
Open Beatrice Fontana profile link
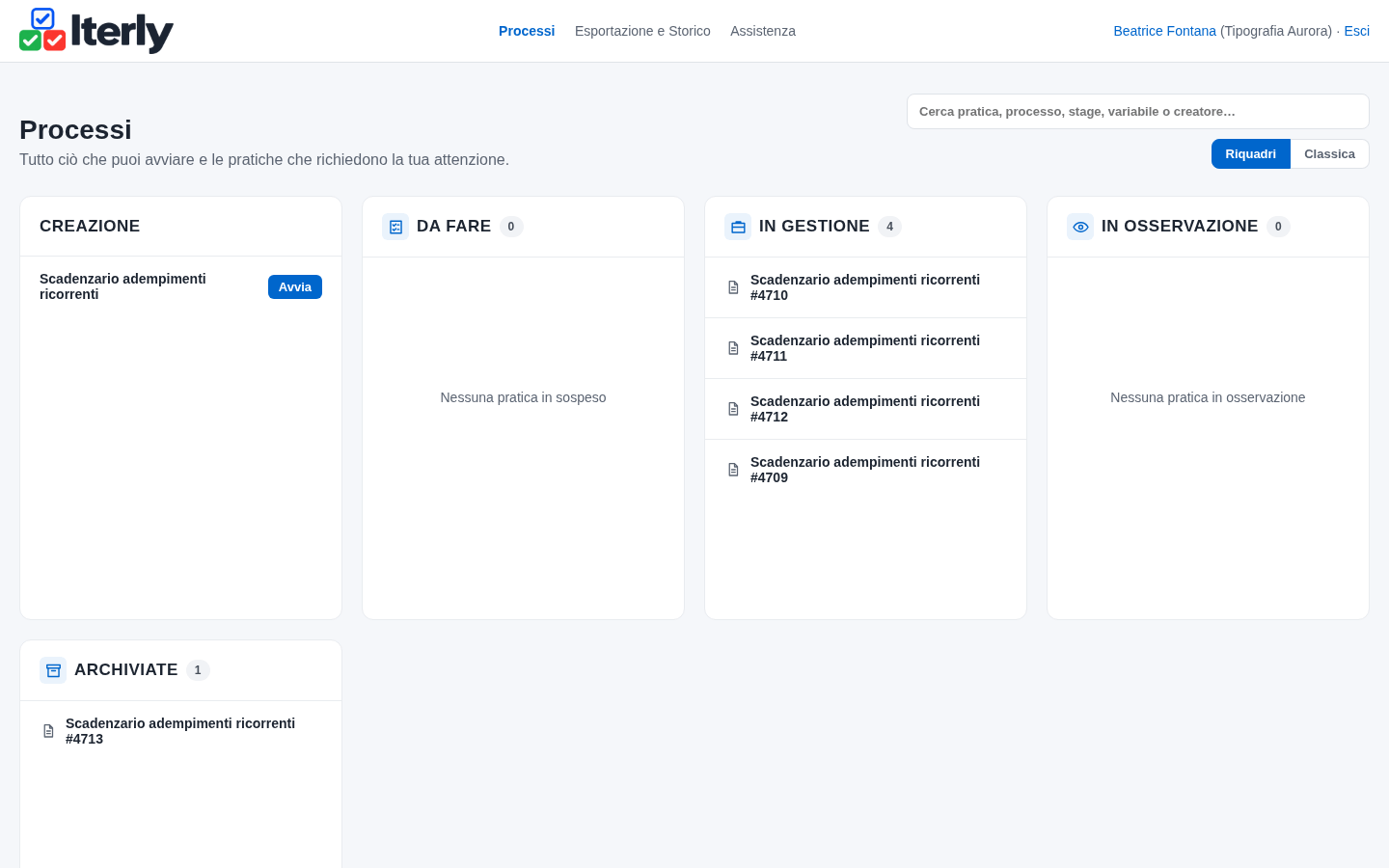[x=1164, y=31]
